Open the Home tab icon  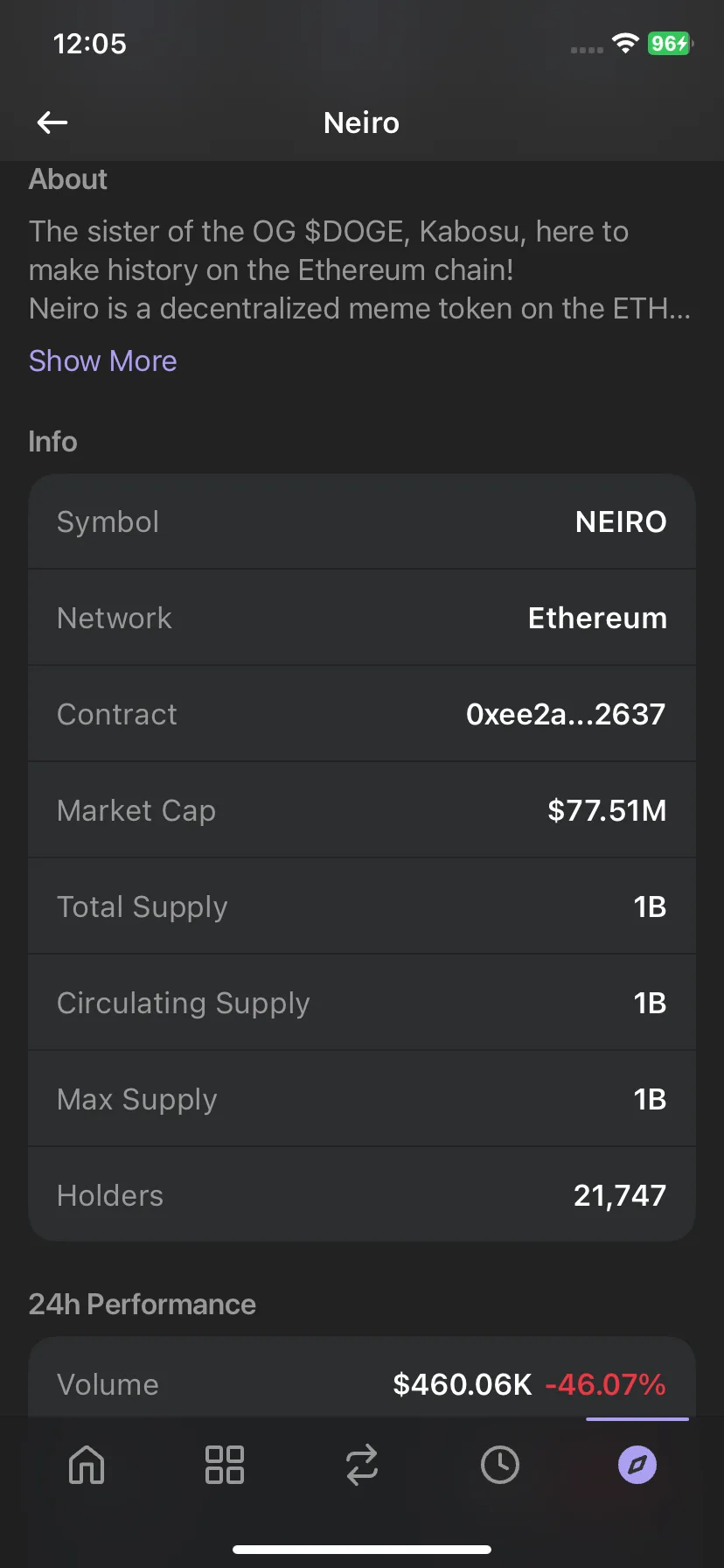tap(87, 1464)
